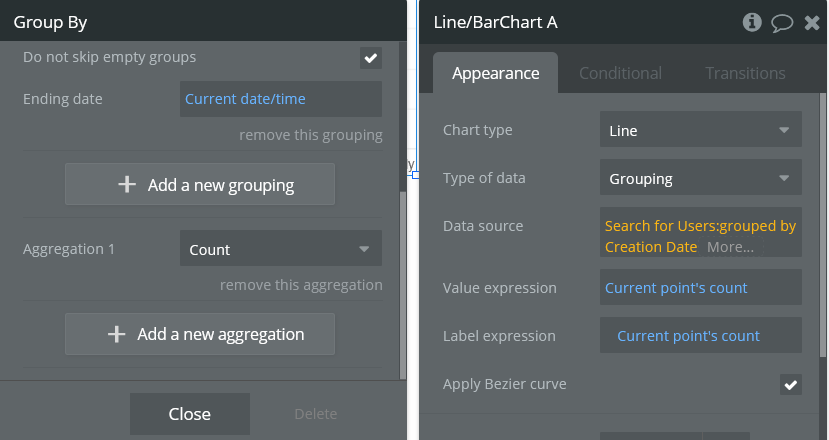The width and height of the screenshot is (829, 440).
Task: Select the Appearance tab
Action: pyautogui.click(x=495, y=73)
